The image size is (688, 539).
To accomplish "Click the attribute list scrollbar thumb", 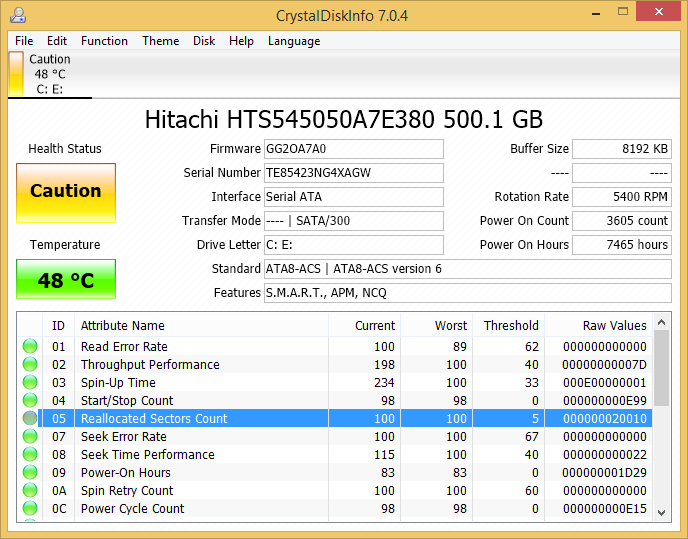I will [662, 368].
